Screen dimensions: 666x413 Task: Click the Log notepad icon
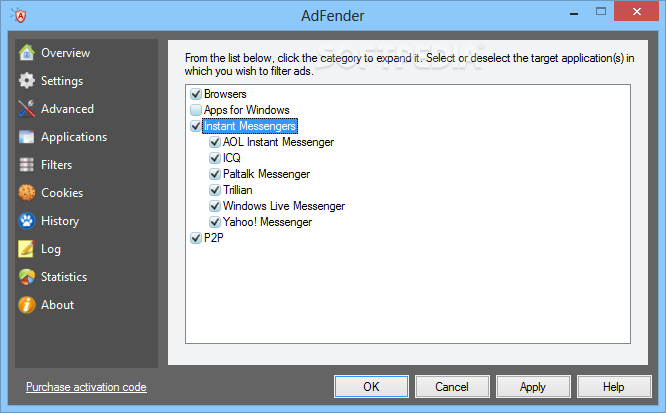[x=27, y=249]
